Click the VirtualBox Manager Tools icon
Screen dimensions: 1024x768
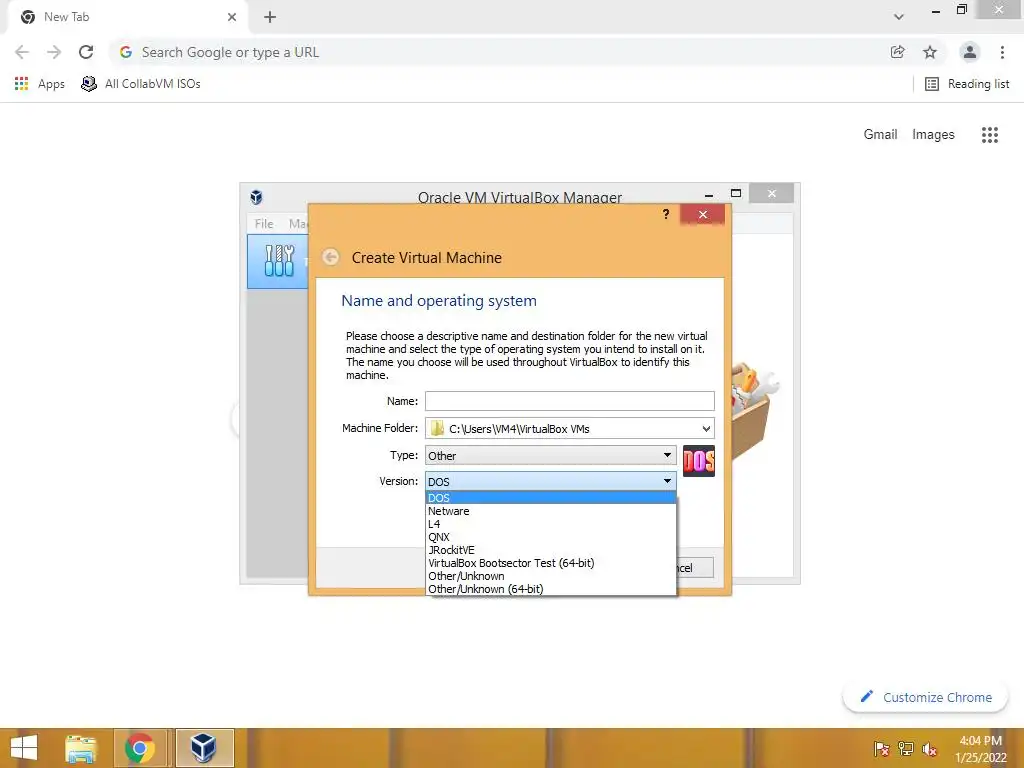point(279,261)
